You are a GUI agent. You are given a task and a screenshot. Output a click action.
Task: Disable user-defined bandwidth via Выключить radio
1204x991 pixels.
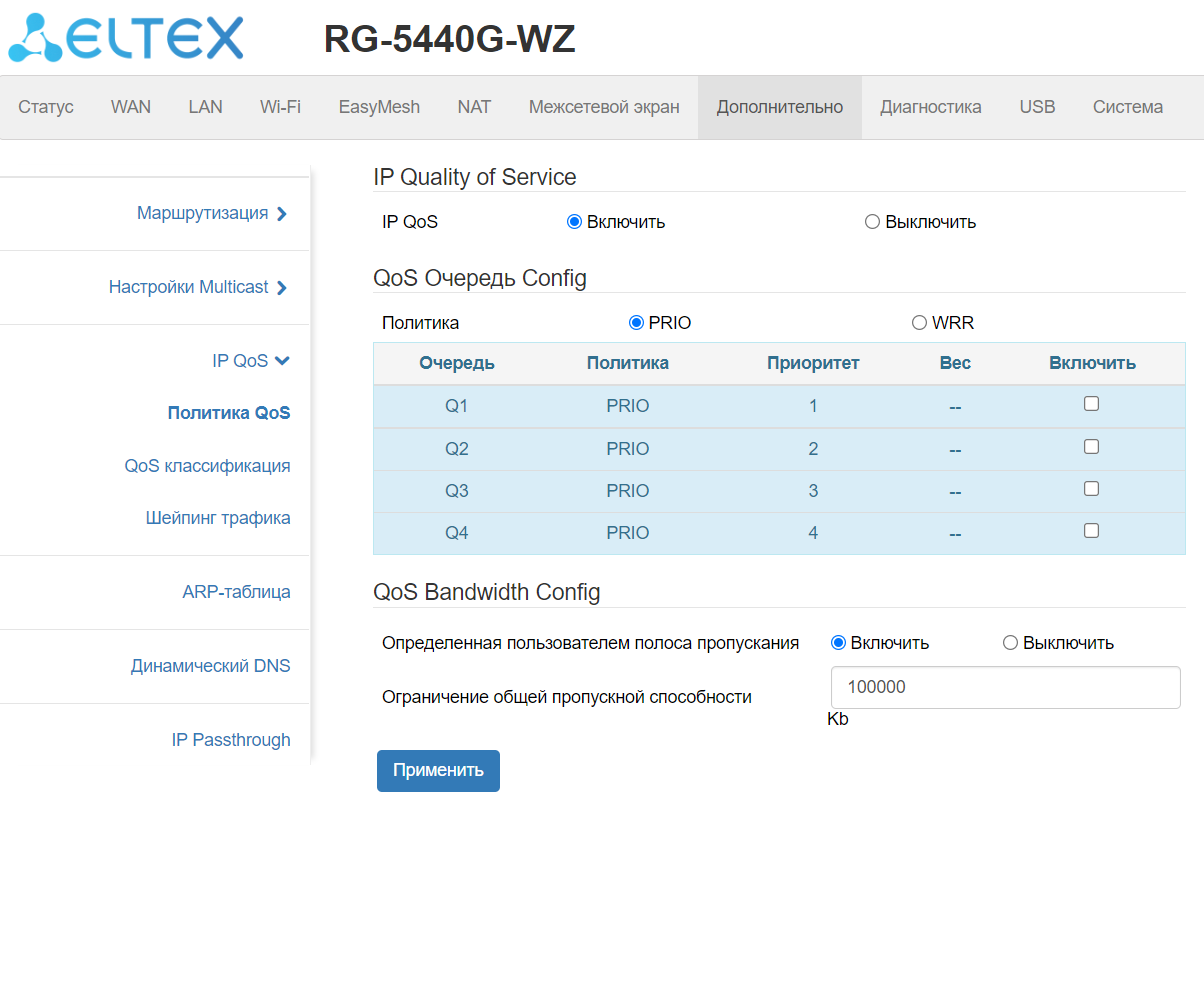(1010, 643)
